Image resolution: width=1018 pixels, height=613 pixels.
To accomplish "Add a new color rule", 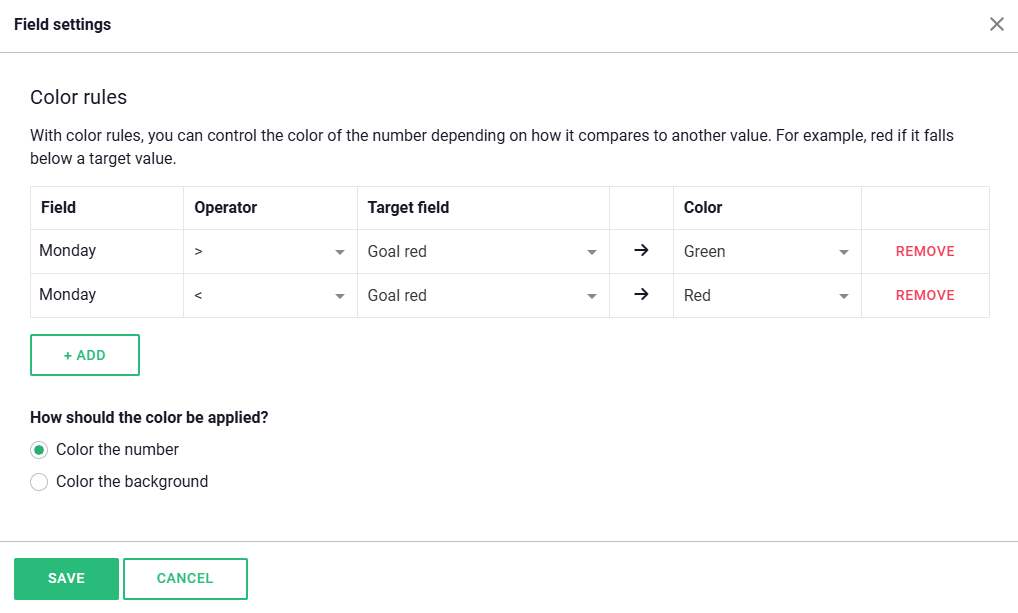I will pos(85,355).
